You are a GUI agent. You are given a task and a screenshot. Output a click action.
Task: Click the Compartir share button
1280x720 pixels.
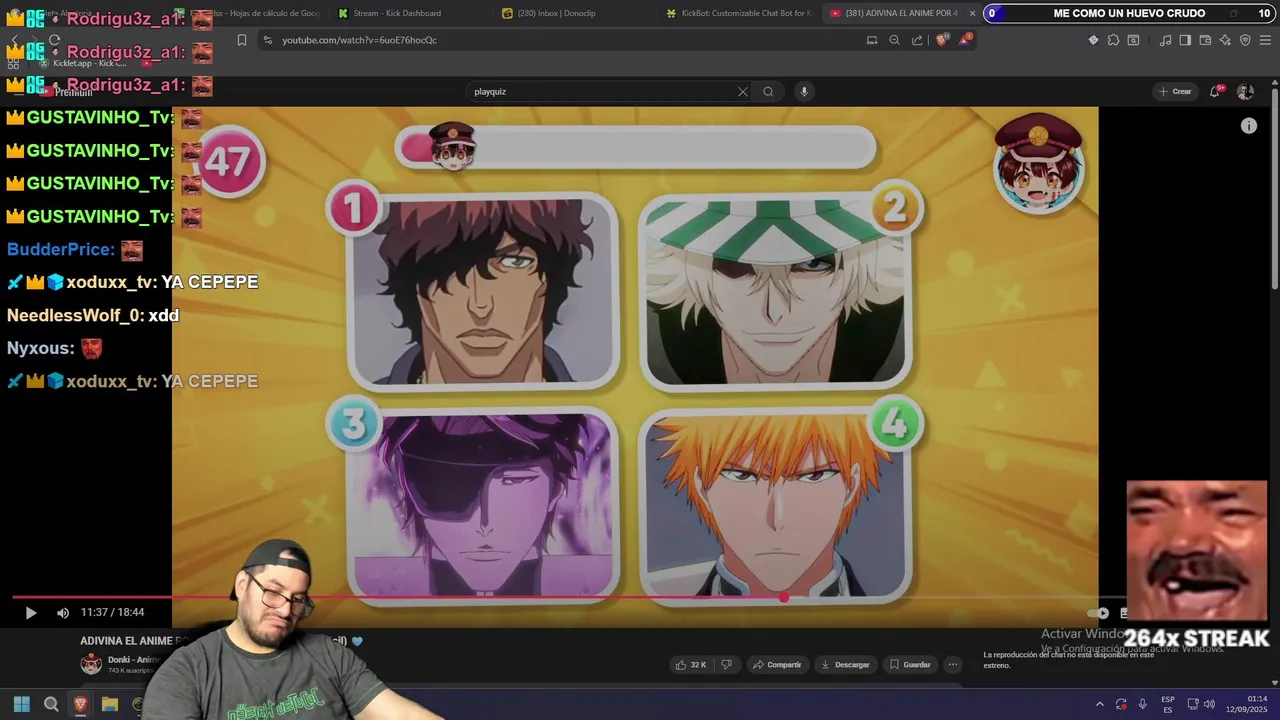pyautogui.click(x=776, y=664)
